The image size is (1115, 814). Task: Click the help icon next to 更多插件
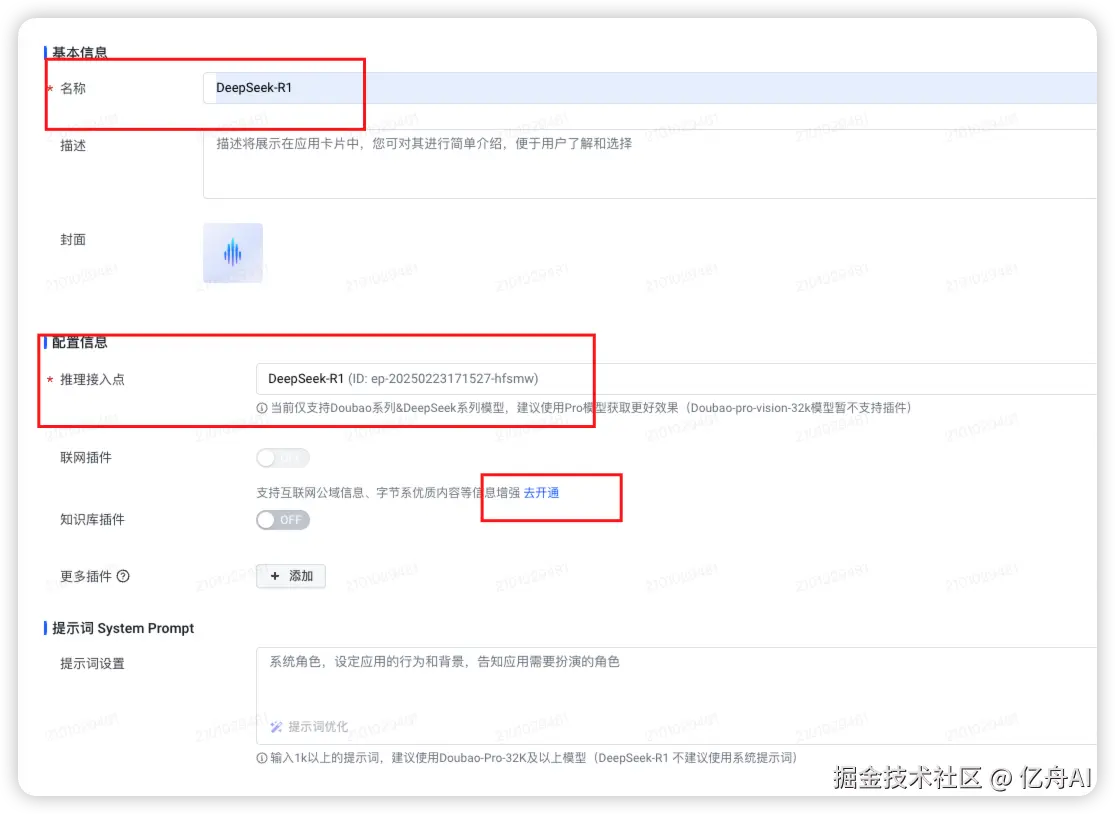(123, 577)
